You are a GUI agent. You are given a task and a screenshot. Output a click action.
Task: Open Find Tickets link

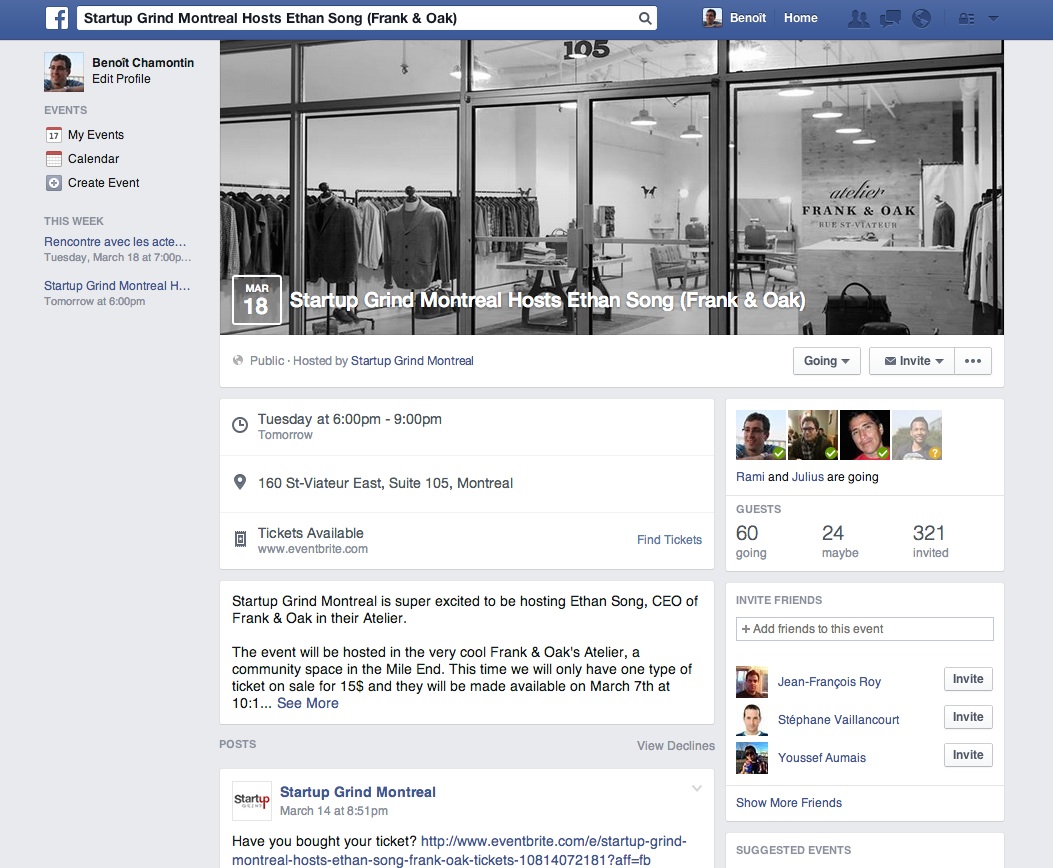pyautogui.click(x=668, y=539)
